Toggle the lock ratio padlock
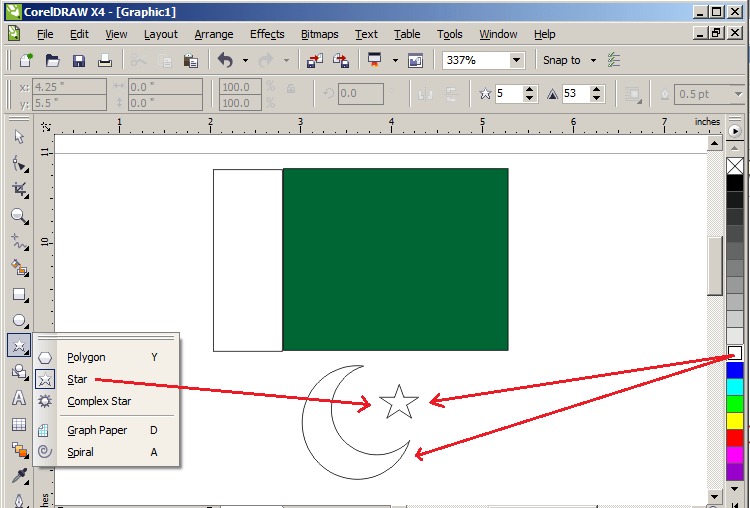 pos(292,90)
